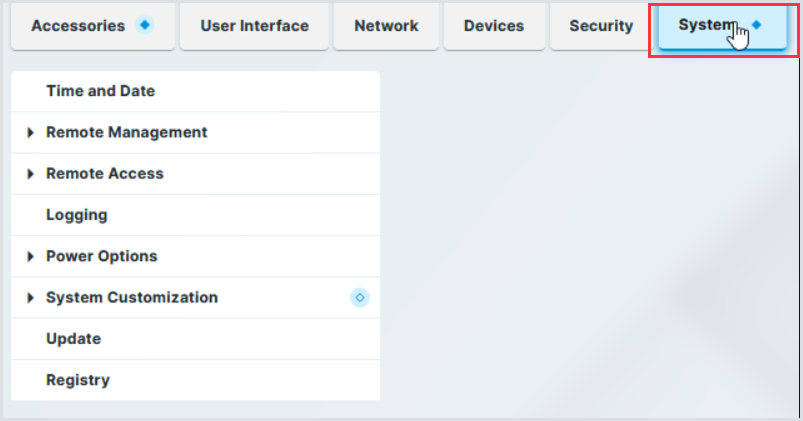
Task: Open Time and Date settings
Action: pyautogui.click(x=100, y=91)
